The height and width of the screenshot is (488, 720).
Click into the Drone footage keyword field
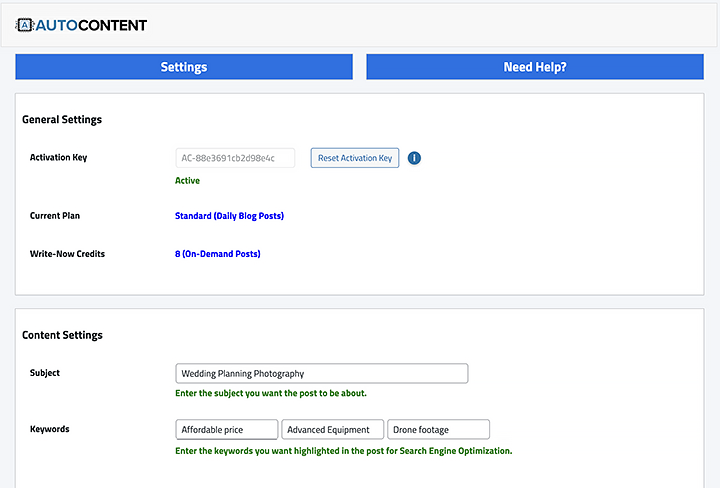coord(438,430)
